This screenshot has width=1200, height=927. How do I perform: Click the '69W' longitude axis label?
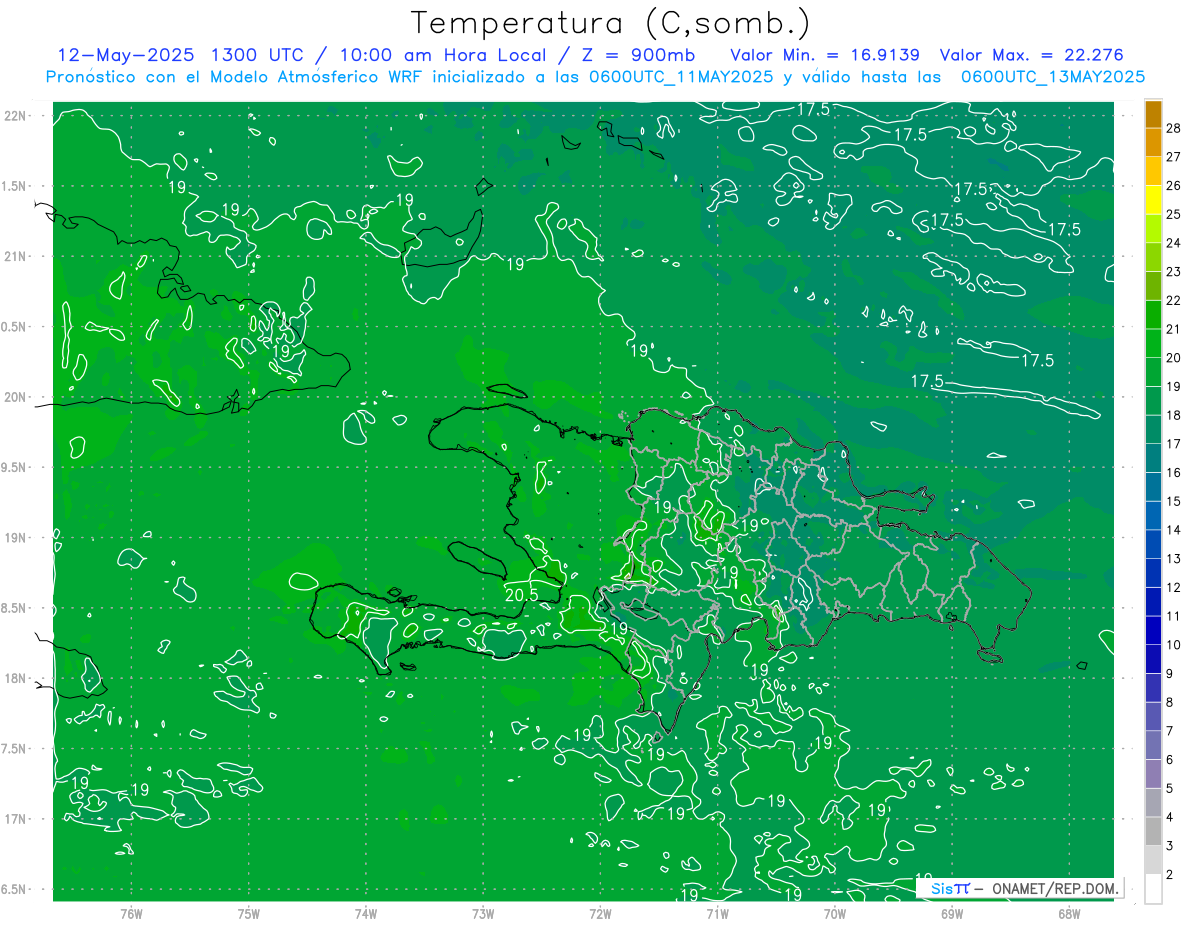(x=952, y=913)
